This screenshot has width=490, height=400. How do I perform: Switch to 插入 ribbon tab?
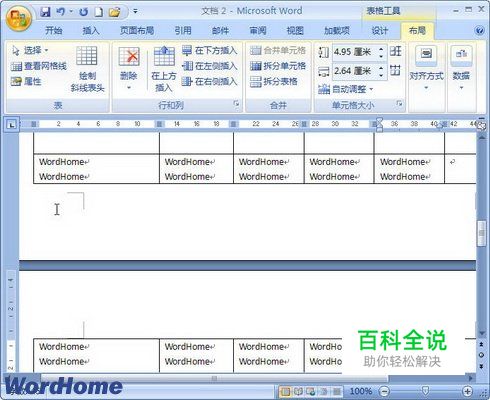tap(91, 31)
